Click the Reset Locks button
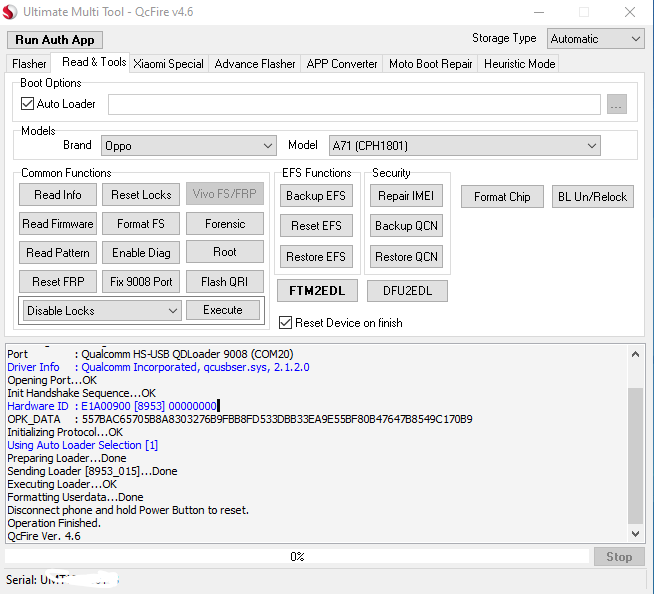Viewport: 654px width, 594px height. [x=141, y=195]
